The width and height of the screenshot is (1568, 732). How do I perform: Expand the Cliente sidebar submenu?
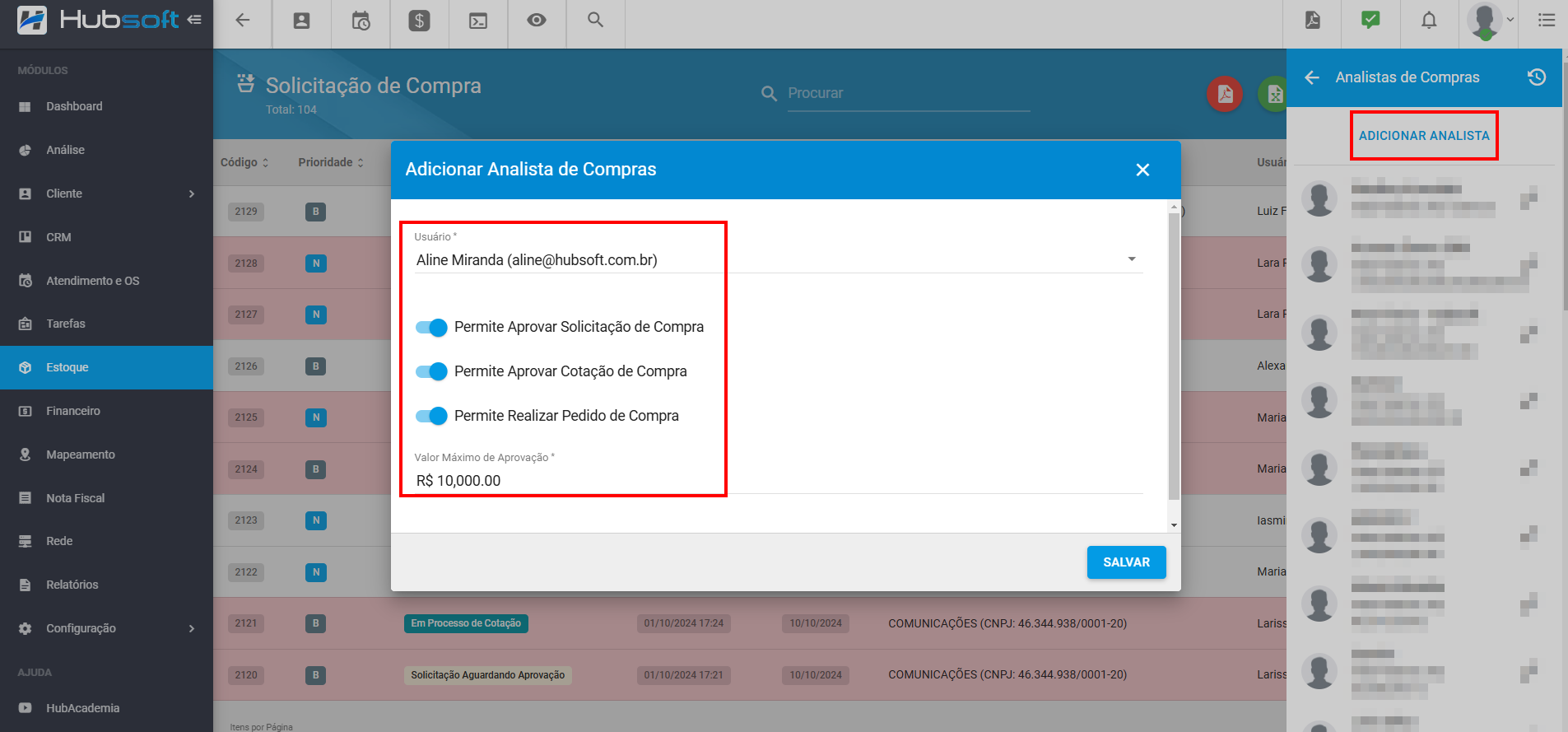pos(192,193)
